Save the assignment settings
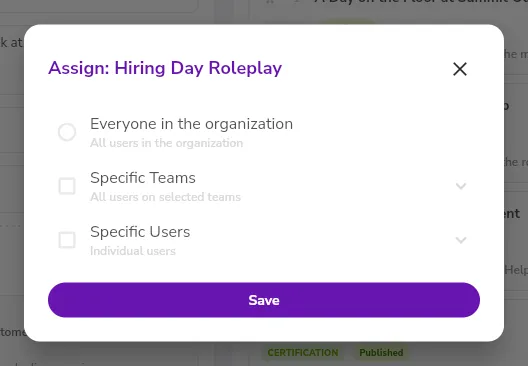The width and height of the screenshot is (528, 366). pos(264,300)
